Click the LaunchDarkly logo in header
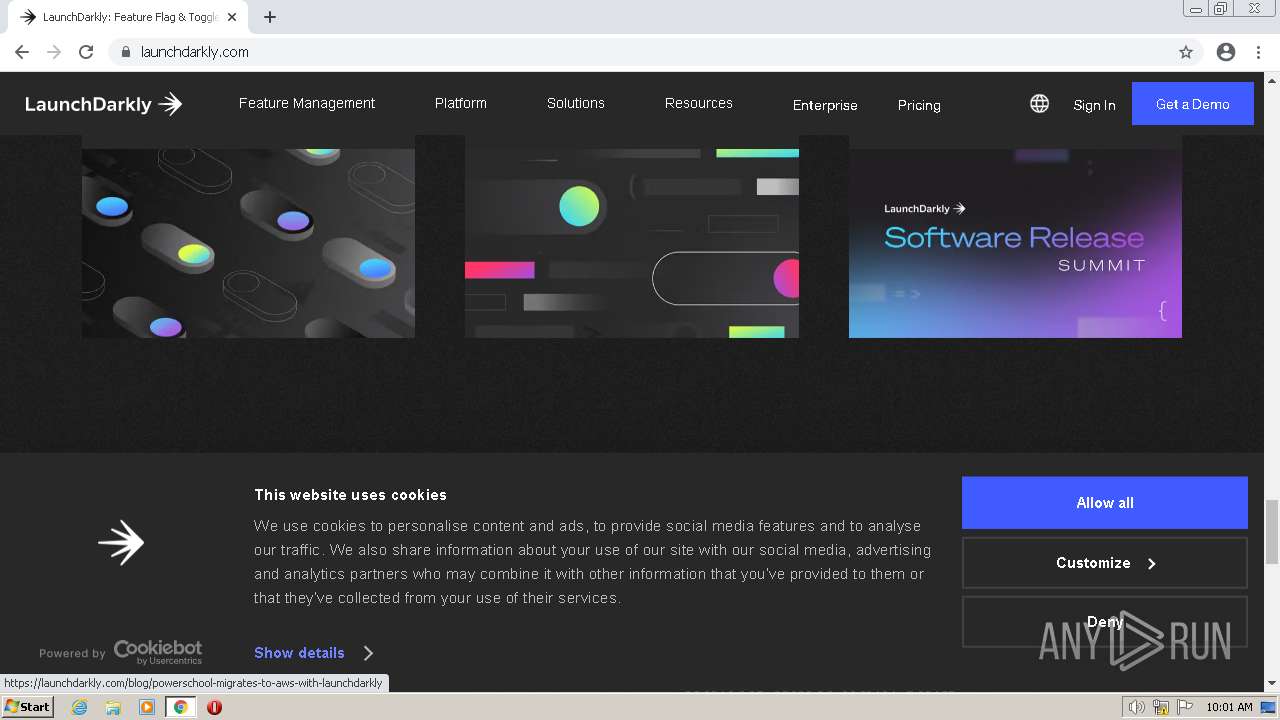The width and height of the screenshot is (1280, 720). coord(104,104)
